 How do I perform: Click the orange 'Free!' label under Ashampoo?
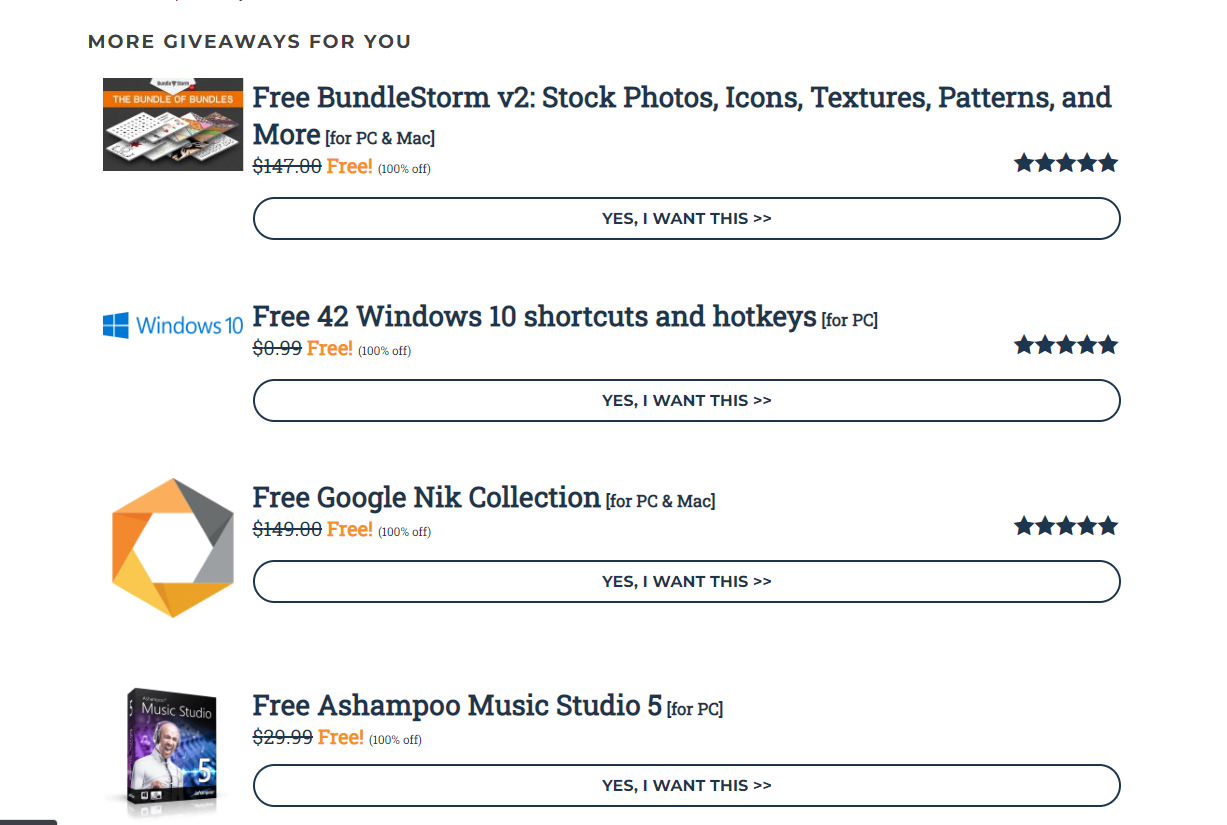tap(340, 738)
